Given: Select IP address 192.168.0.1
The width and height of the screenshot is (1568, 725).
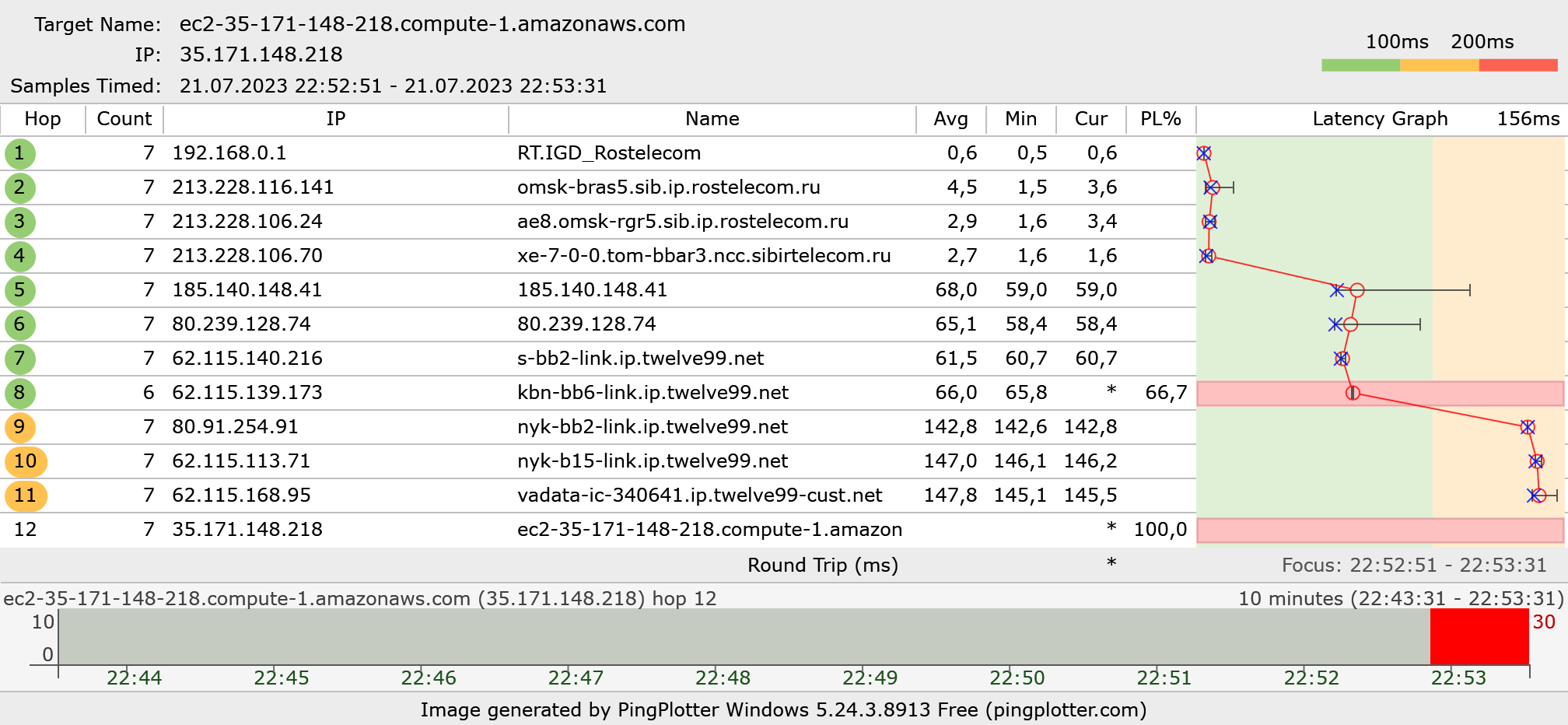Looking at the screenshot, I should point(229,153).
